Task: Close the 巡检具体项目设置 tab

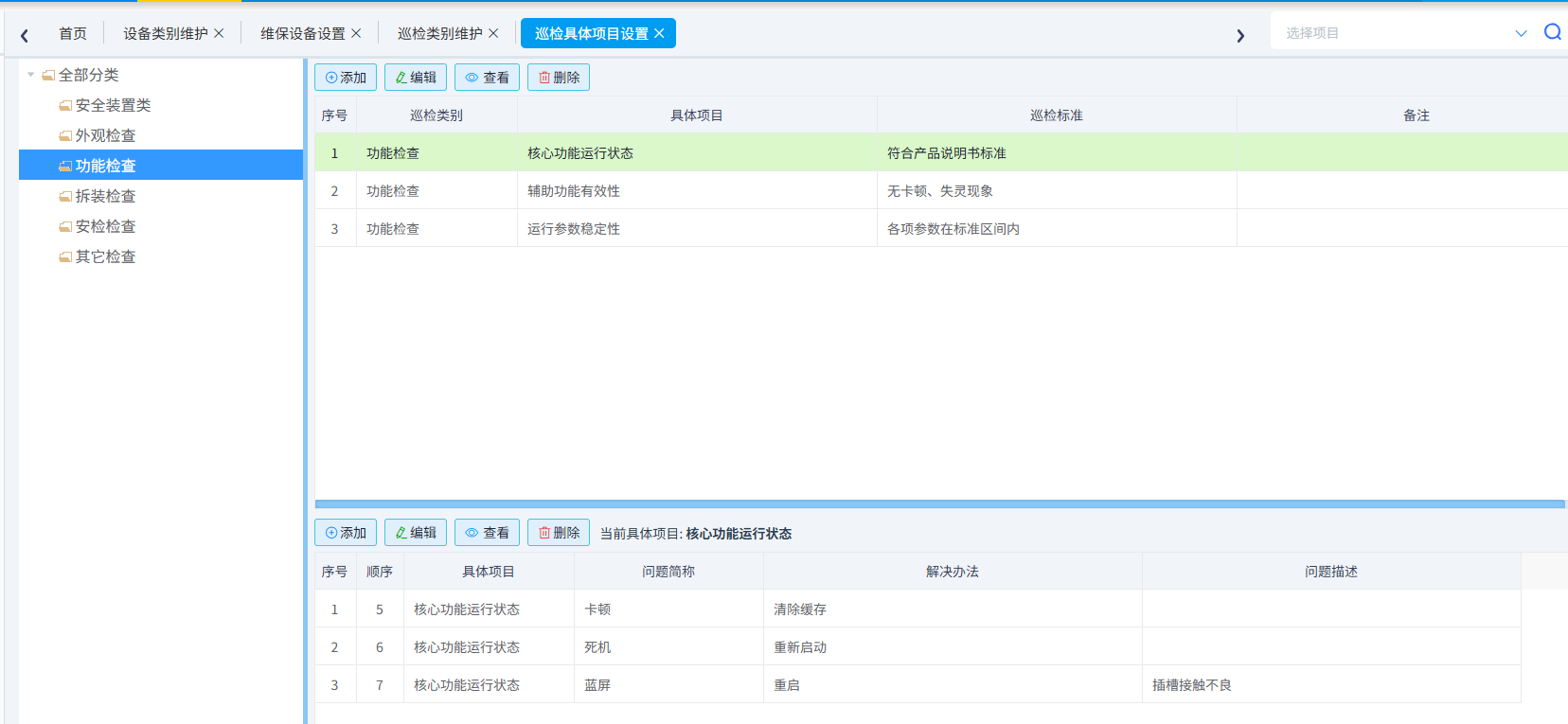Action: click(659, 33)
